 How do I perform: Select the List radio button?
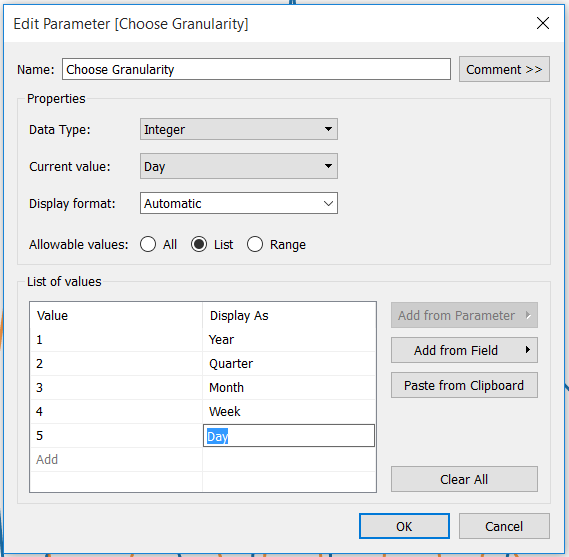coord(199,244)
